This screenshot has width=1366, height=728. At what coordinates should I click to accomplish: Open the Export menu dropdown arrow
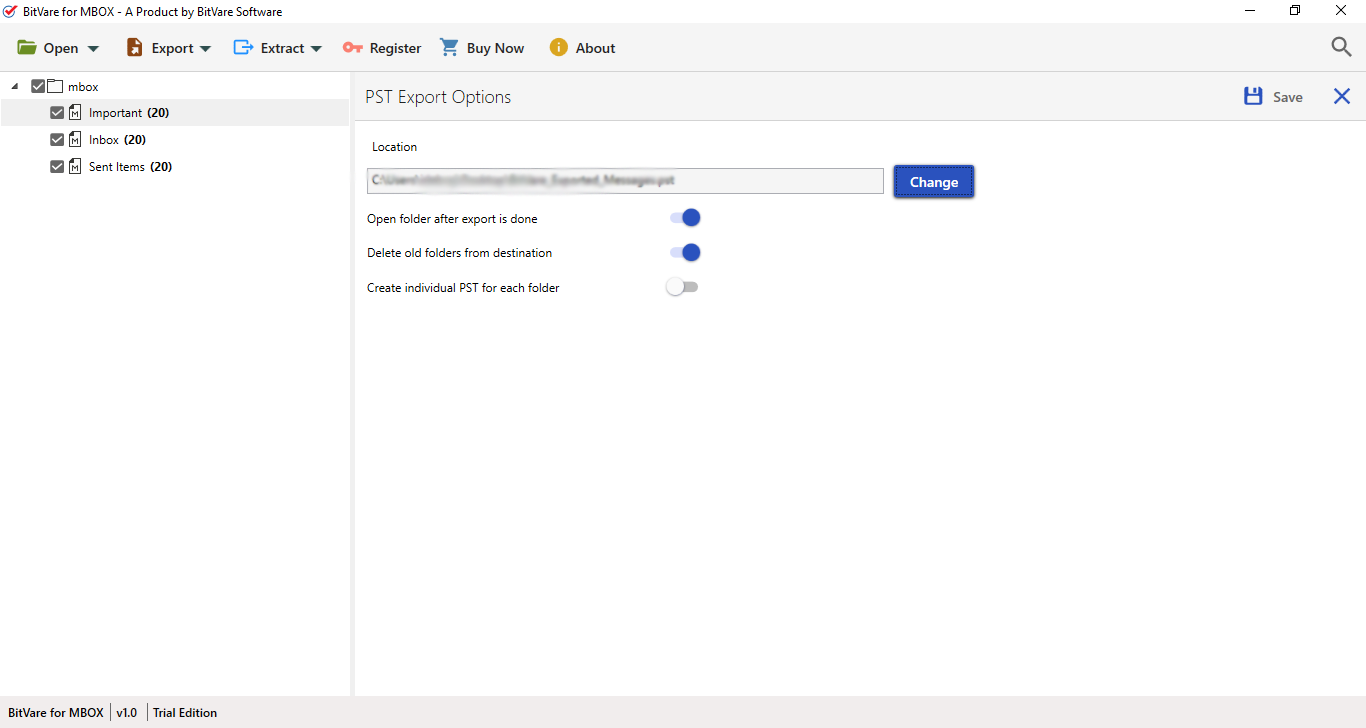pyautogui.click(x=205, y=49)
